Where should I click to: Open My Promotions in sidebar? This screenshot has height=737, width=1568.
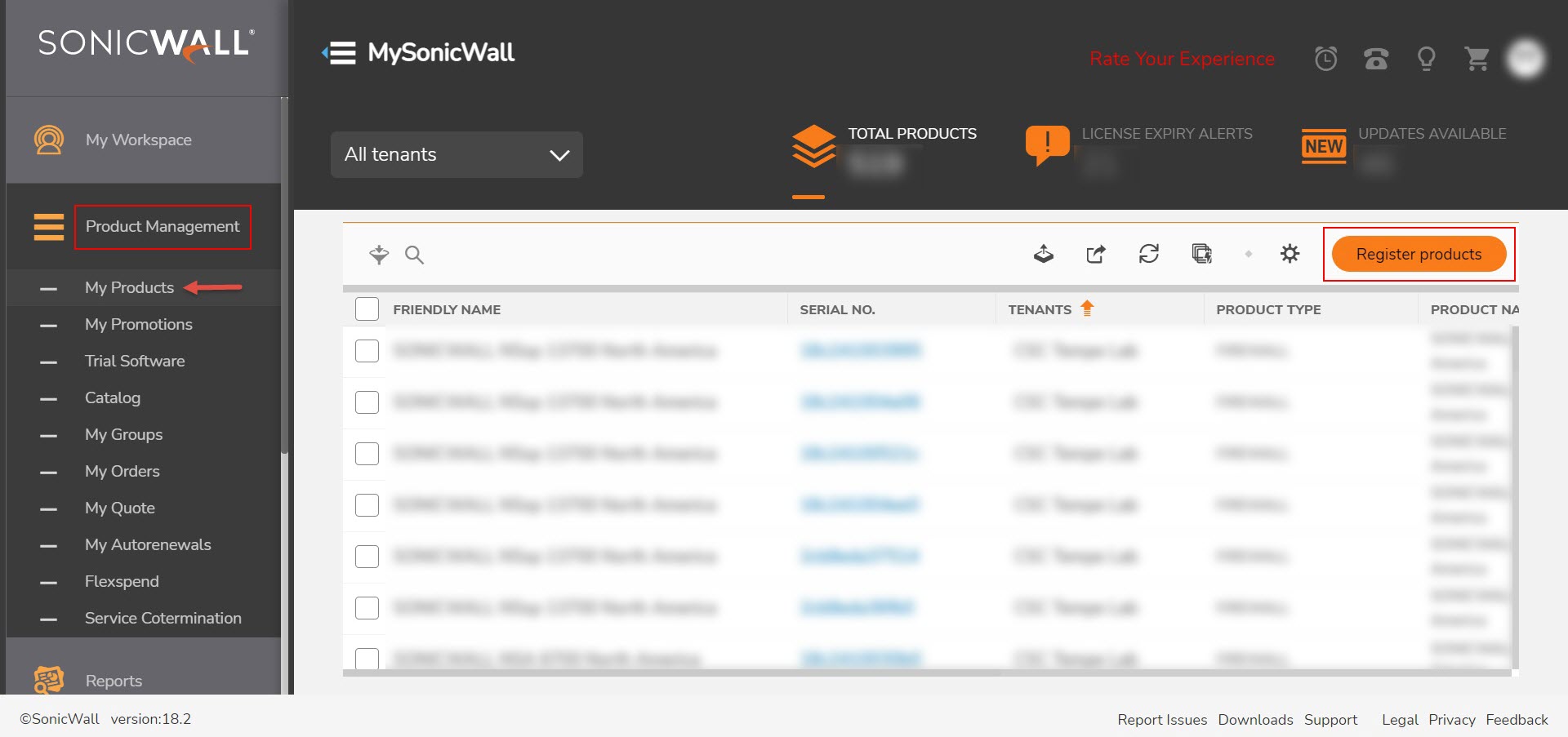[138, 324]
